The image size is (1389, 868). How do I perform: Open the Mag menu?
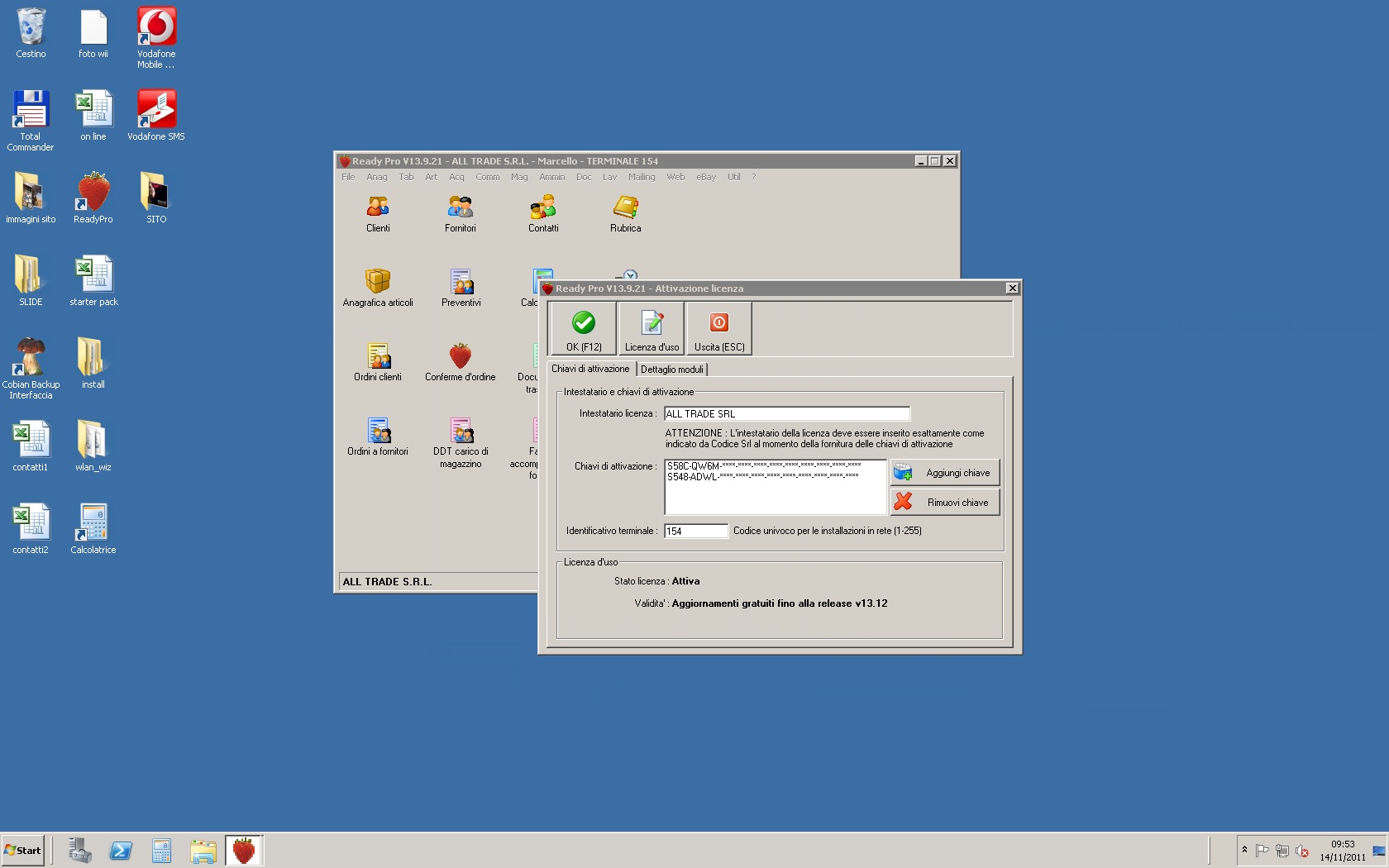pyautogui.click(x=519, y=177)
